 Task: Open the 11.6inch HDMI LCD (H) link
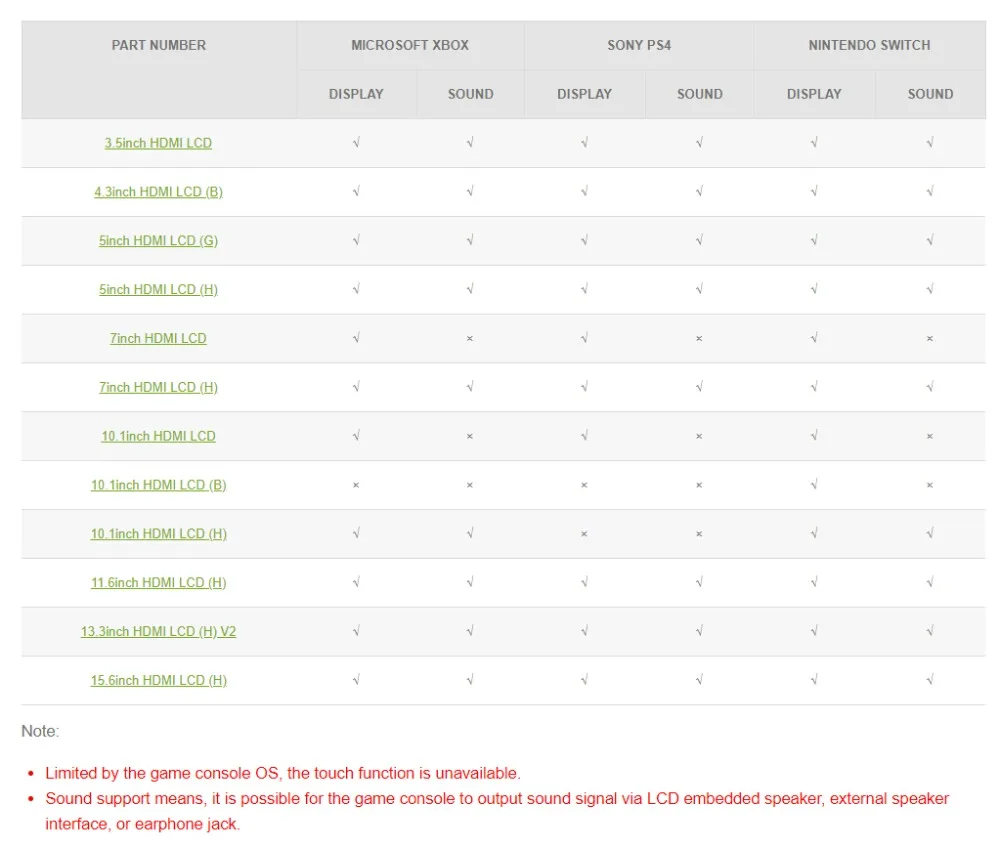pyautogui.click(x=158, y=583)
